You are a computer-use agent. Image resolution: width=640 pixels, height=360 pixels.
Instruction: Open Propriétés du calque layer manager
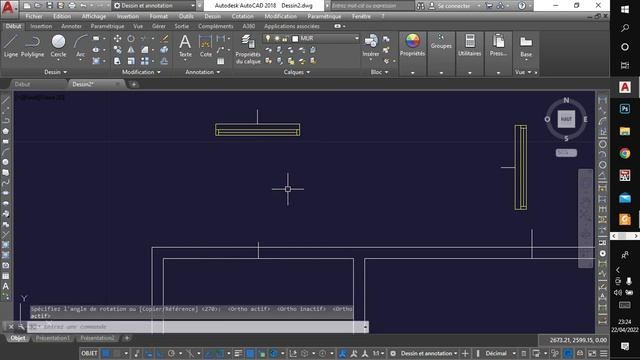pos(248,49)
